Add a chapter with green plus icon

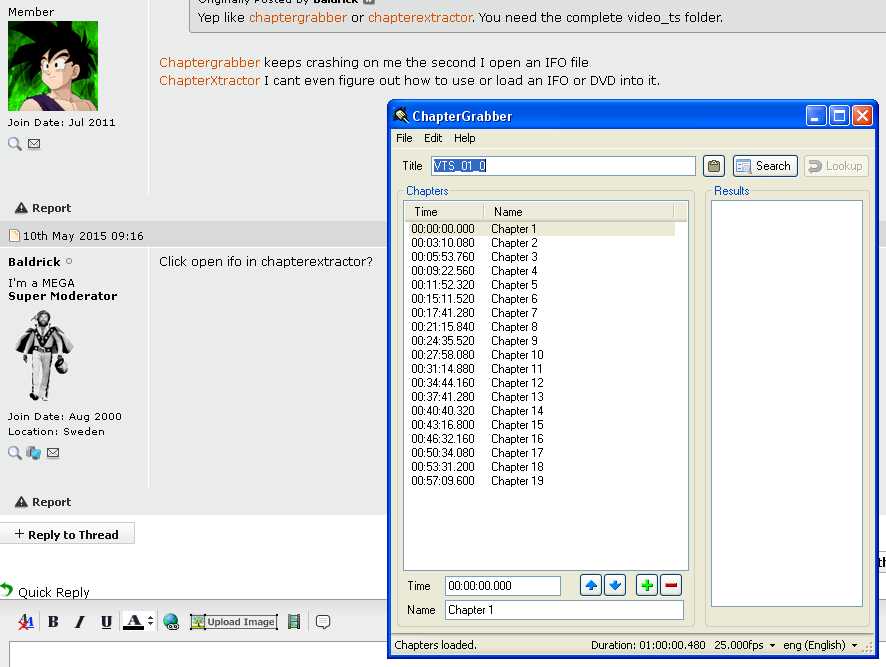(647, 585)
